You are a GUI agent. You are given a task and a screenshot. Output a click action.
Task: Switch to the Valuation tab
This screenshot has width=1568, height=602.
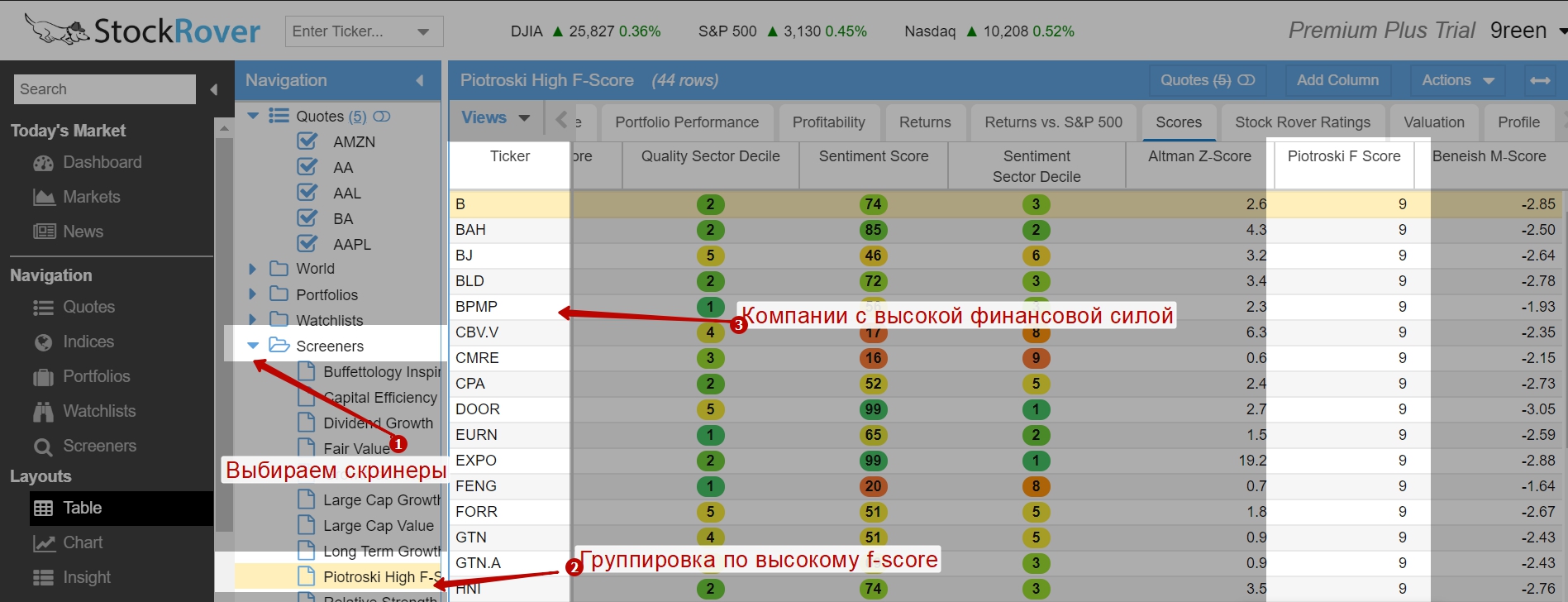click(x=1433, y=122)
